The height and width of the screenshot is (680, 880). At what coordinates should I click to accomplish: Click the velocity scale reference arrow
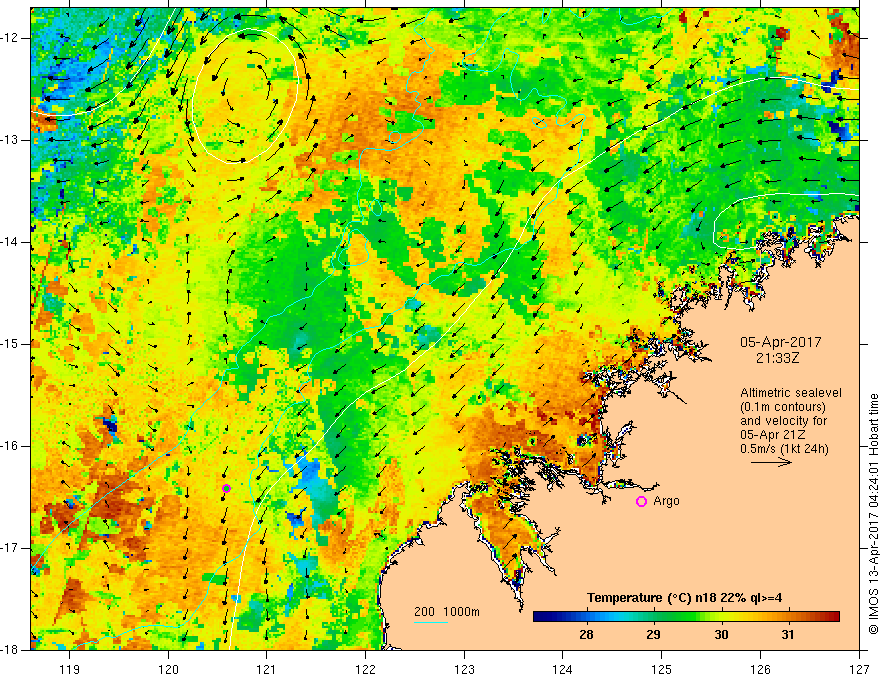coord(771,462)
